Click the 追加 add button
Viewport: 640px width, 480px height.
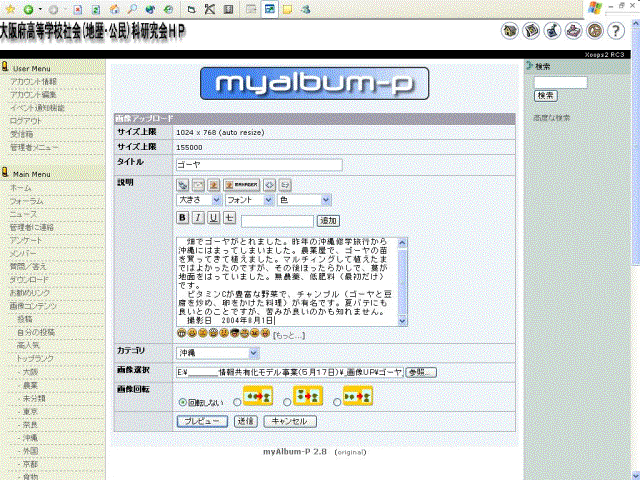[x=328, y=221]
